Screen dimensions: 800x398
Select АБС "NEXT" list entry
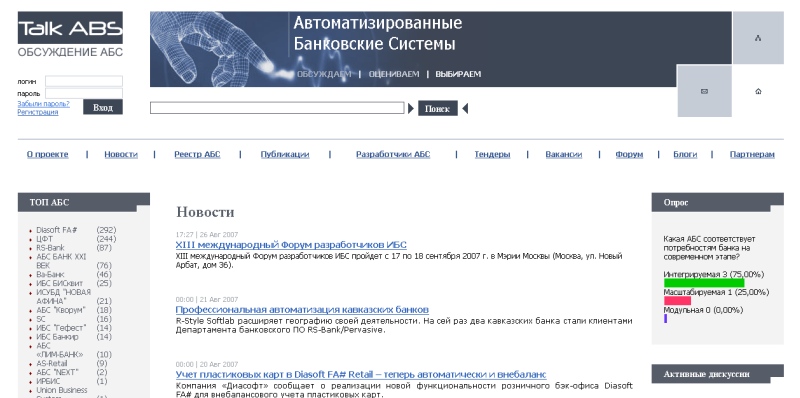[x=57, y=372]
